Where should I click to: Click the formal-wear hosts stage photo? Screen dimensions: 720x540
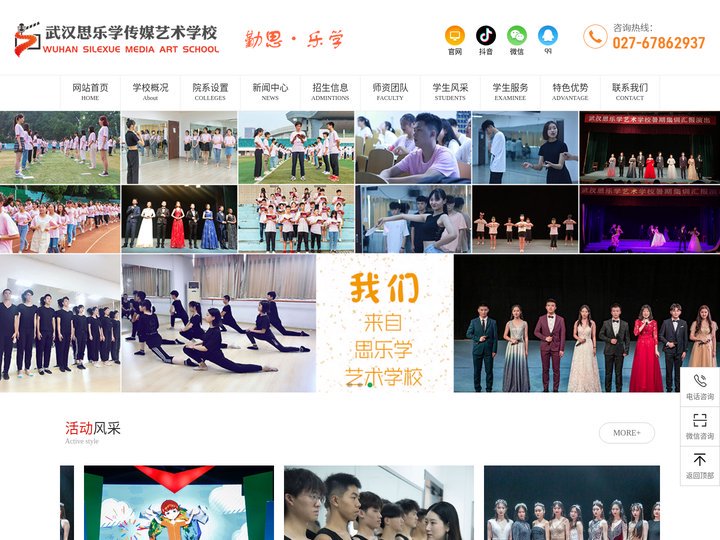click(587, 323)
